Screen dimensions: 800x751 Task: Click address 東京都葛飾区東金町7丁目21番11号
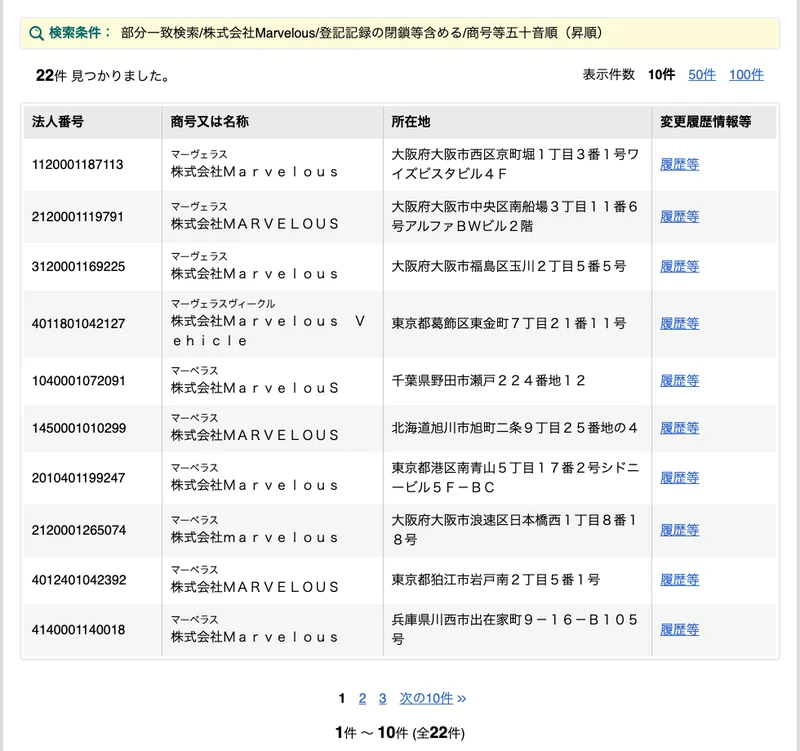click(508, 323)
